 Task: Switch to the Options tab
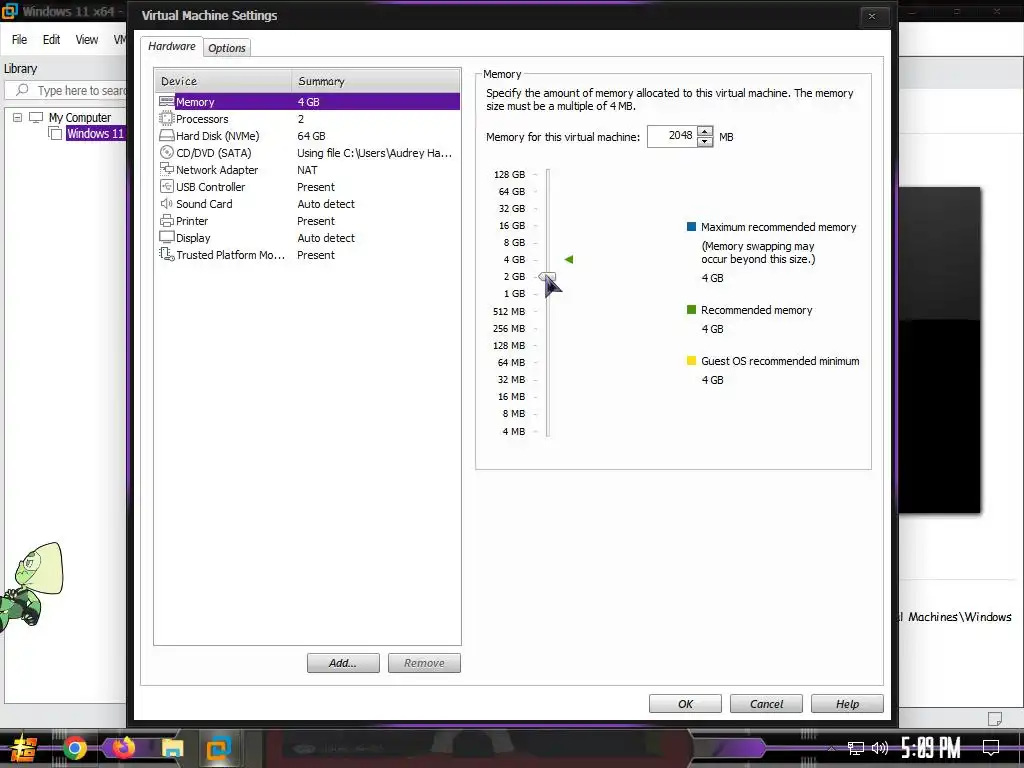pyautogui.click(x=227, y=48)
